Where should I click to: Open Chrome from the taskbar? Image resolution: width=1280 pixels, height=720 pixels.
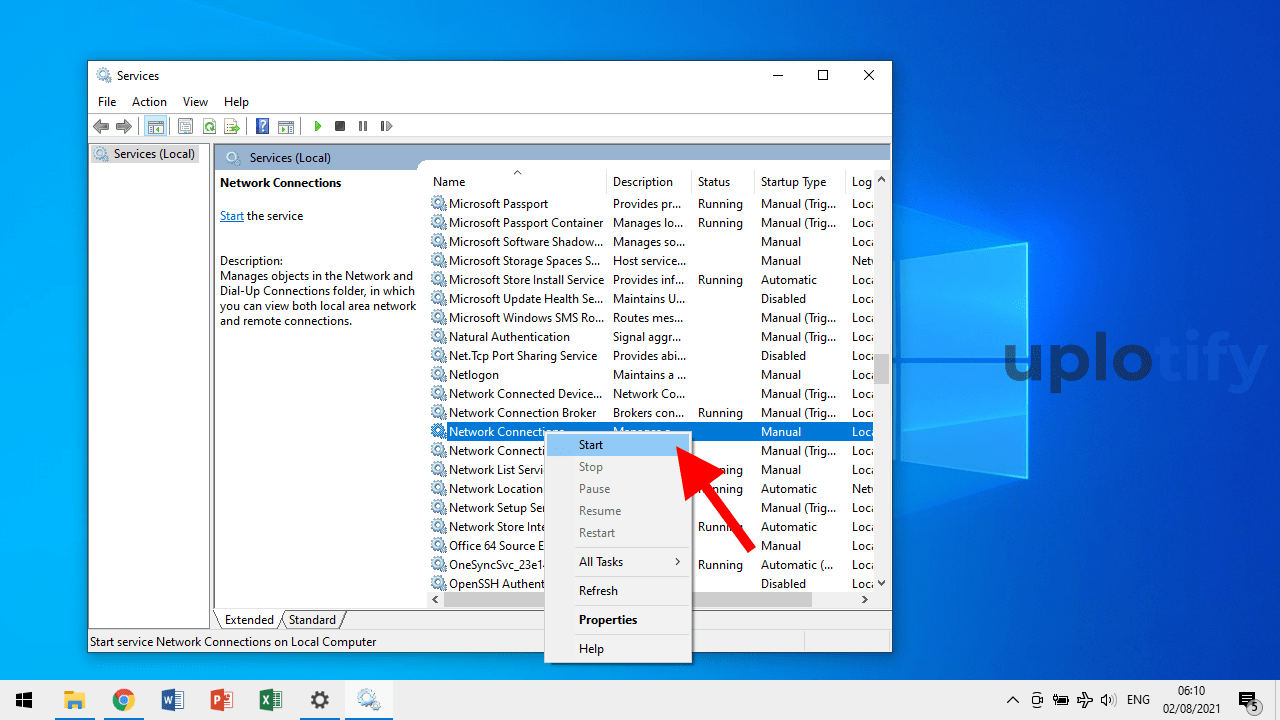pyautogui.click(x=123, y=700)
